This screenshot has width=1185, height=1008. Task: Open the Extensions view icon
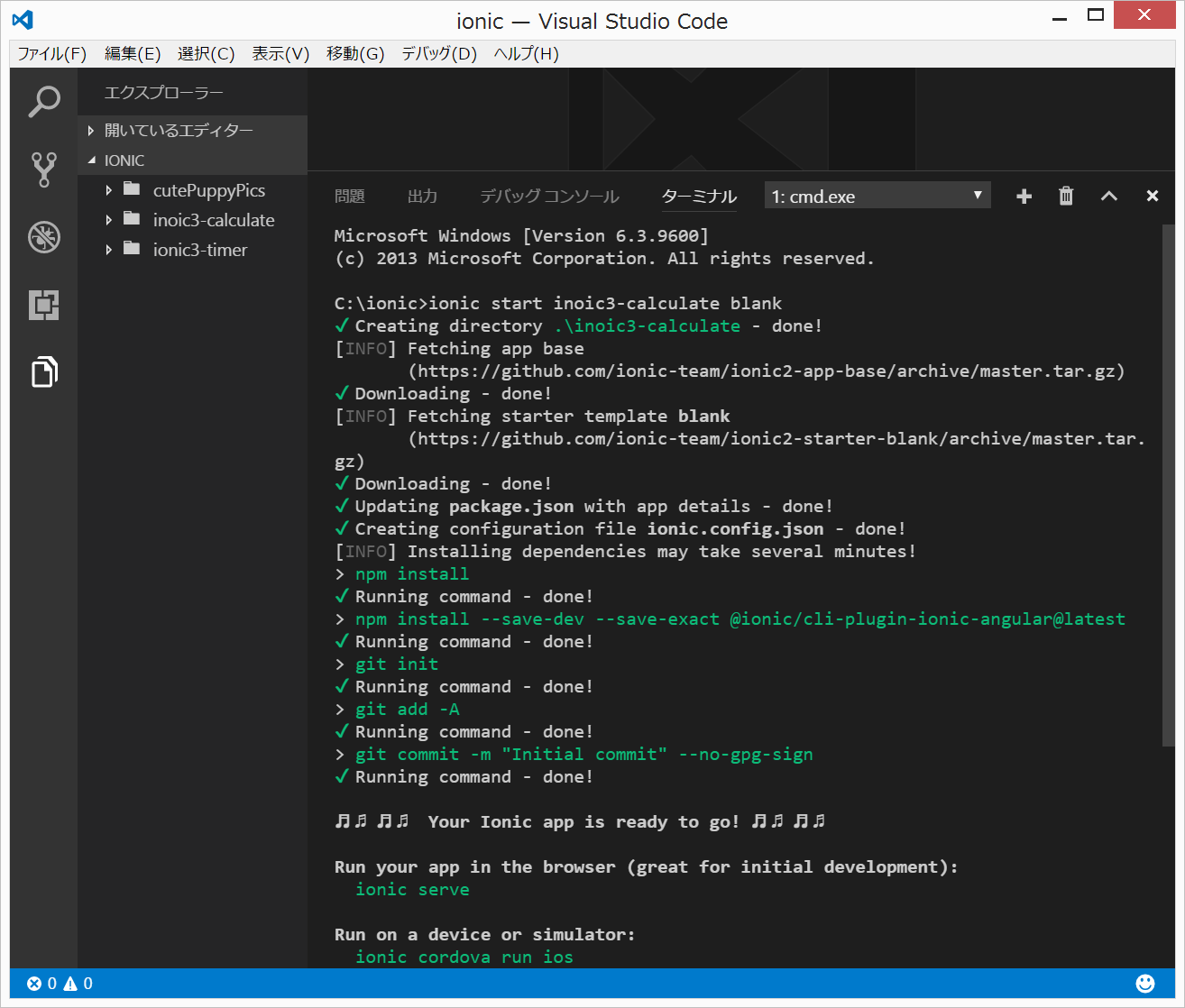pos(43,306)
